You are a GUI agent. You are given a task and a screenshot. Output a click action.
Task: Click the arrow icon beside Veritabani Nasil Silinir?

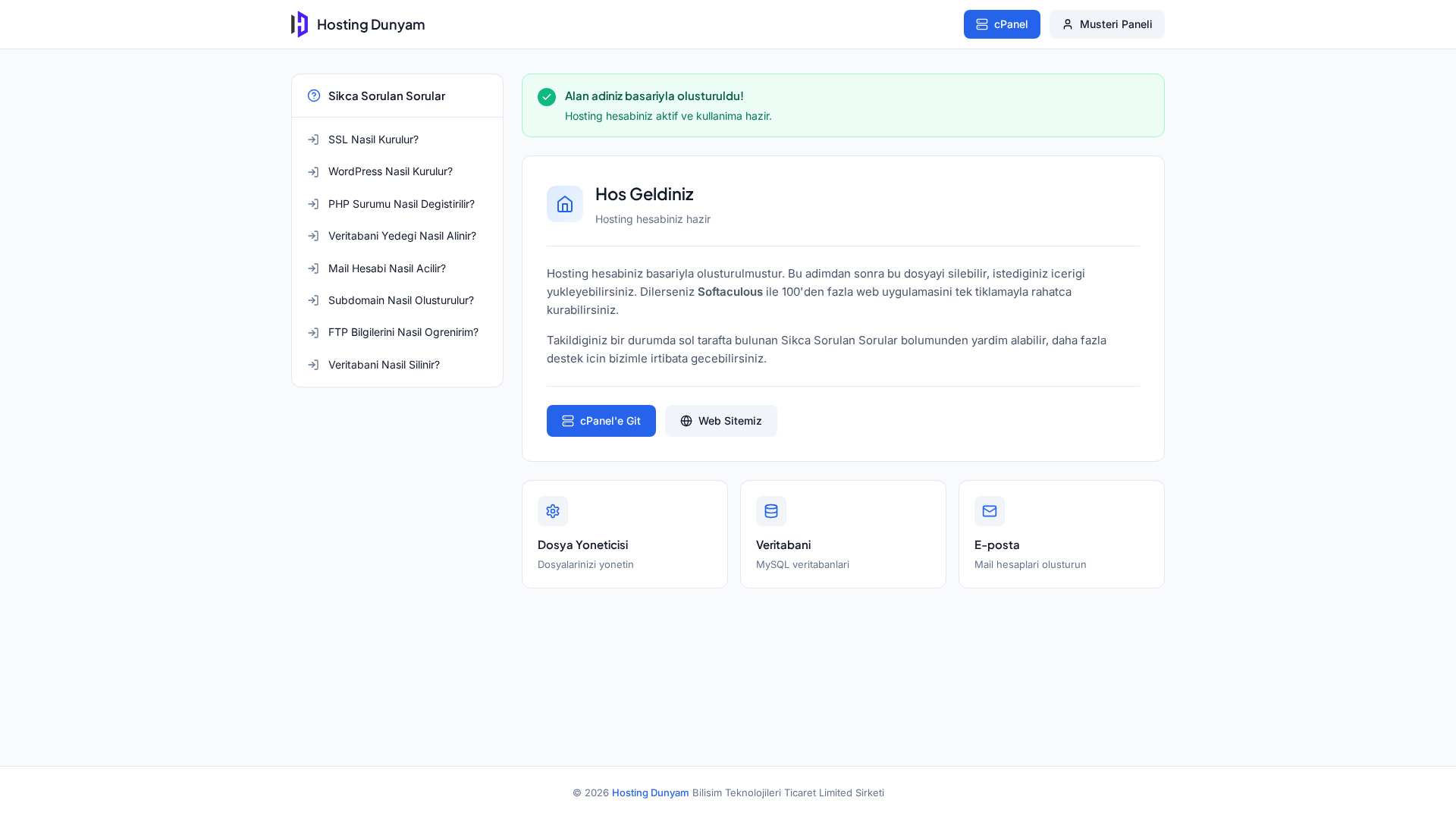point(313,365)
